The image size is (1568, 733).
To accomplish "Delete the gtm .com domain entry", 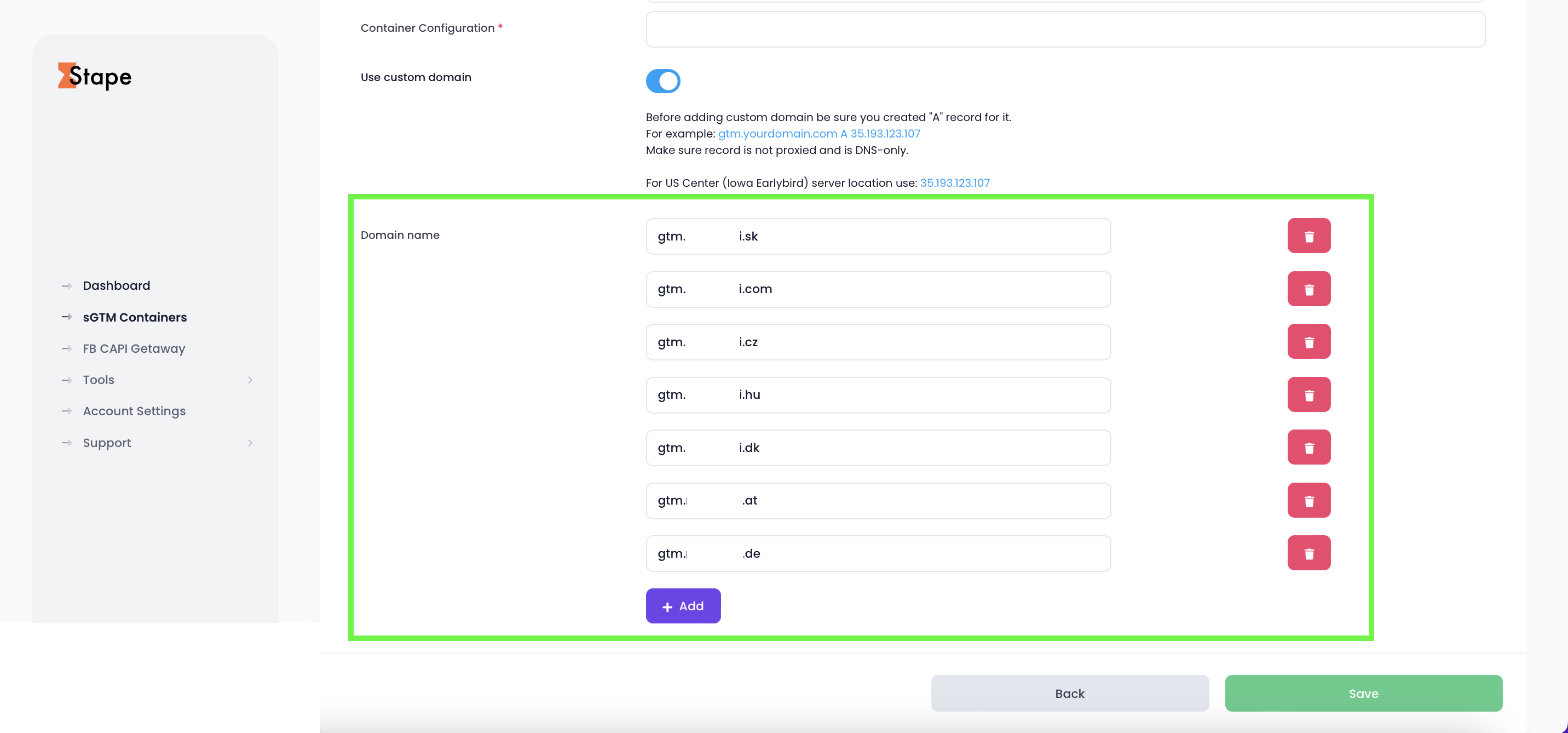I will point(1308,289).
